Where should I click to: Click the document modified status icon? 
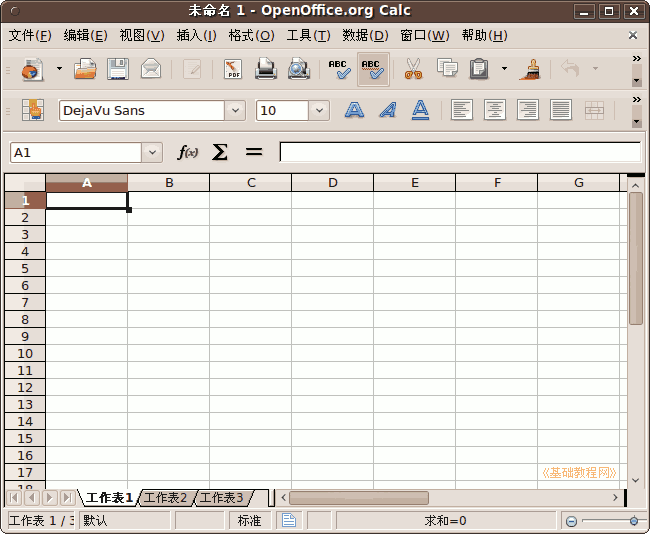coord(289,520)
